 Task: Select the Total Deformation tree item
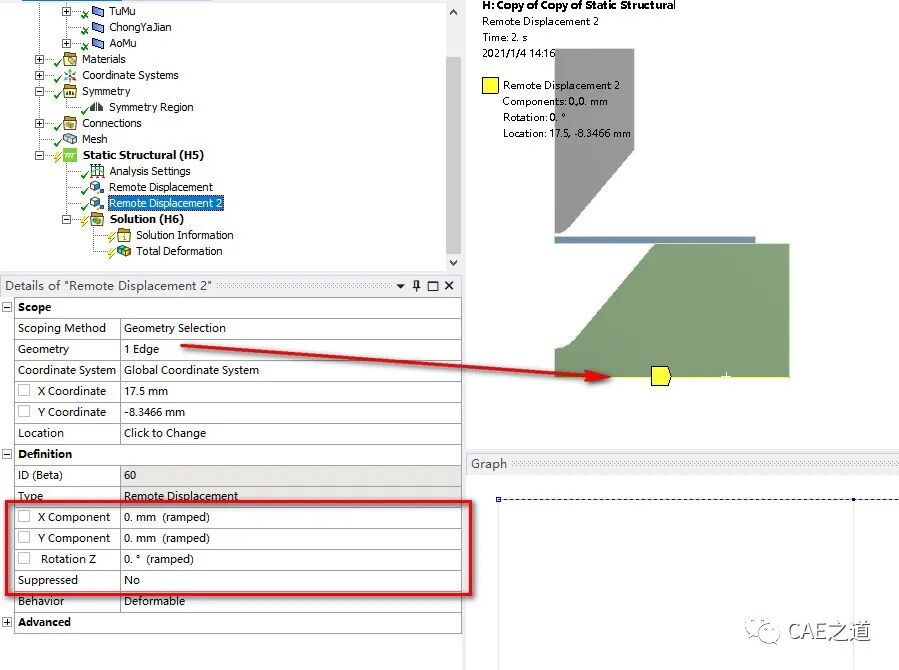coord(179,251)
